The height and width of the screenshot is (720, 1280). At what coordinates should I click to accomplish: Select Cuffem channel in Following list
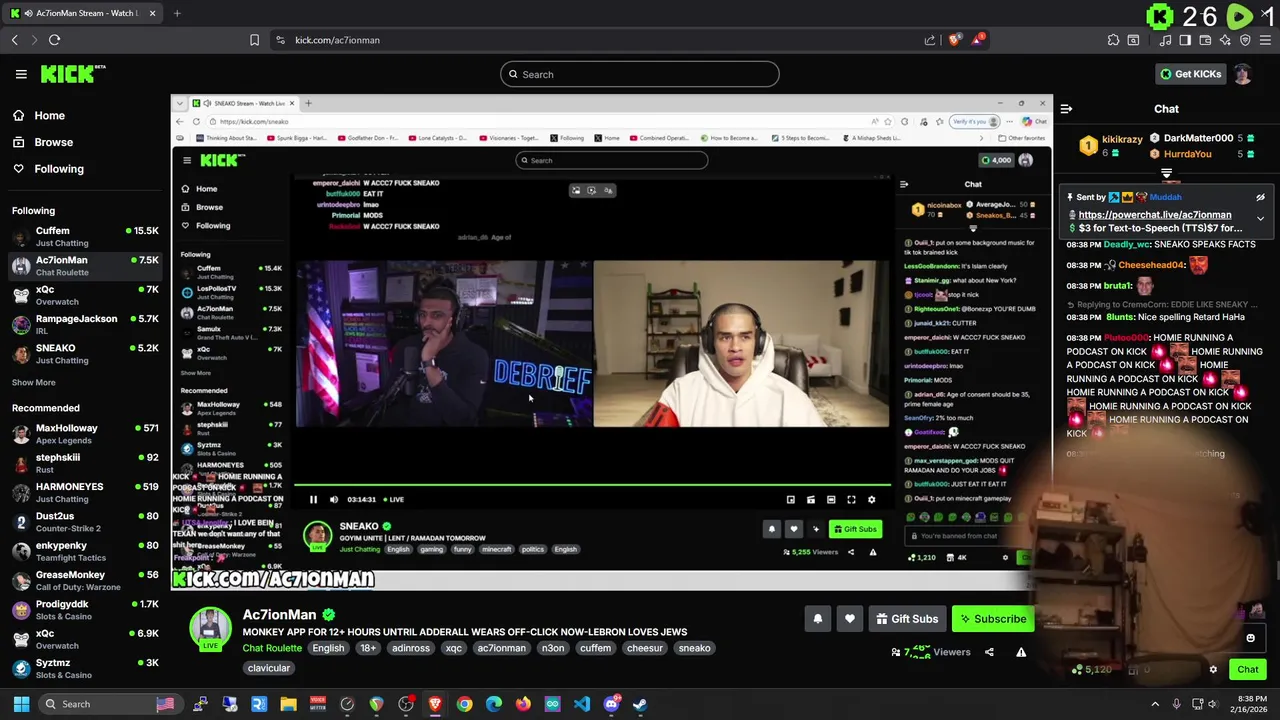(85, 236)
